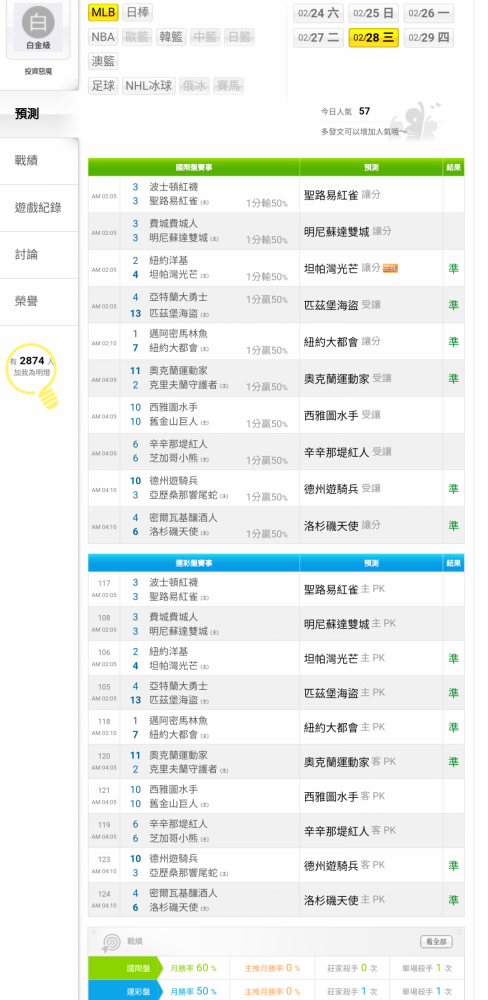The image size is (488, 1000).
Task: Open the 戰績 sidebar section
Action: [40, 161]
